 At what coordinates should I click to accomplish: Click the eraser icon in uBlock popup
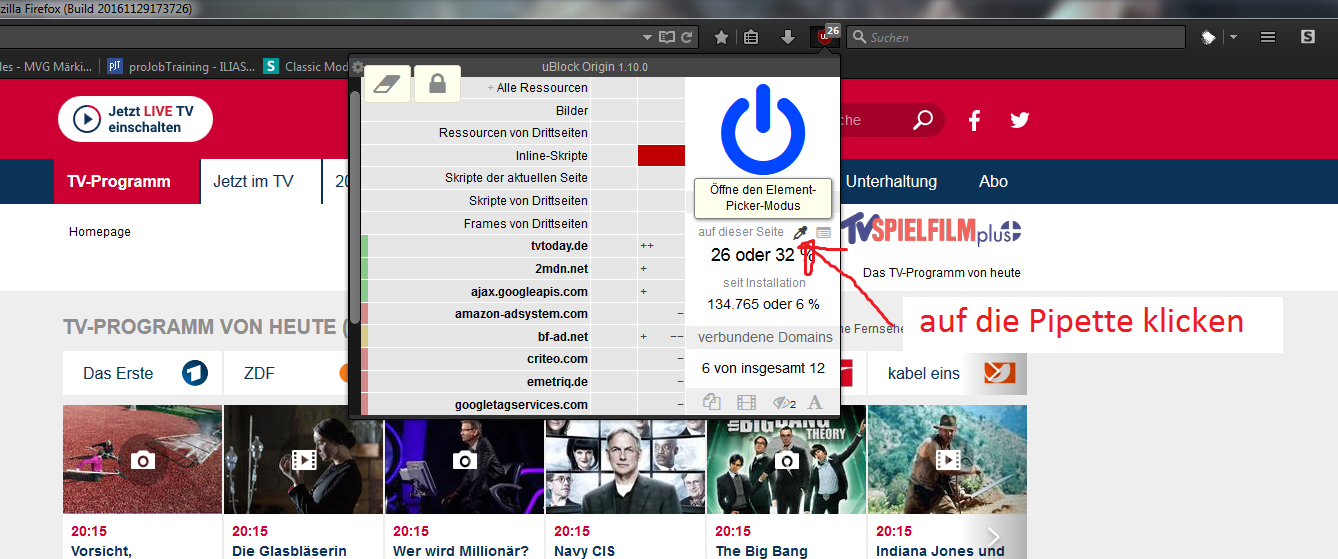pyautogui.click(x=385, y=85)
